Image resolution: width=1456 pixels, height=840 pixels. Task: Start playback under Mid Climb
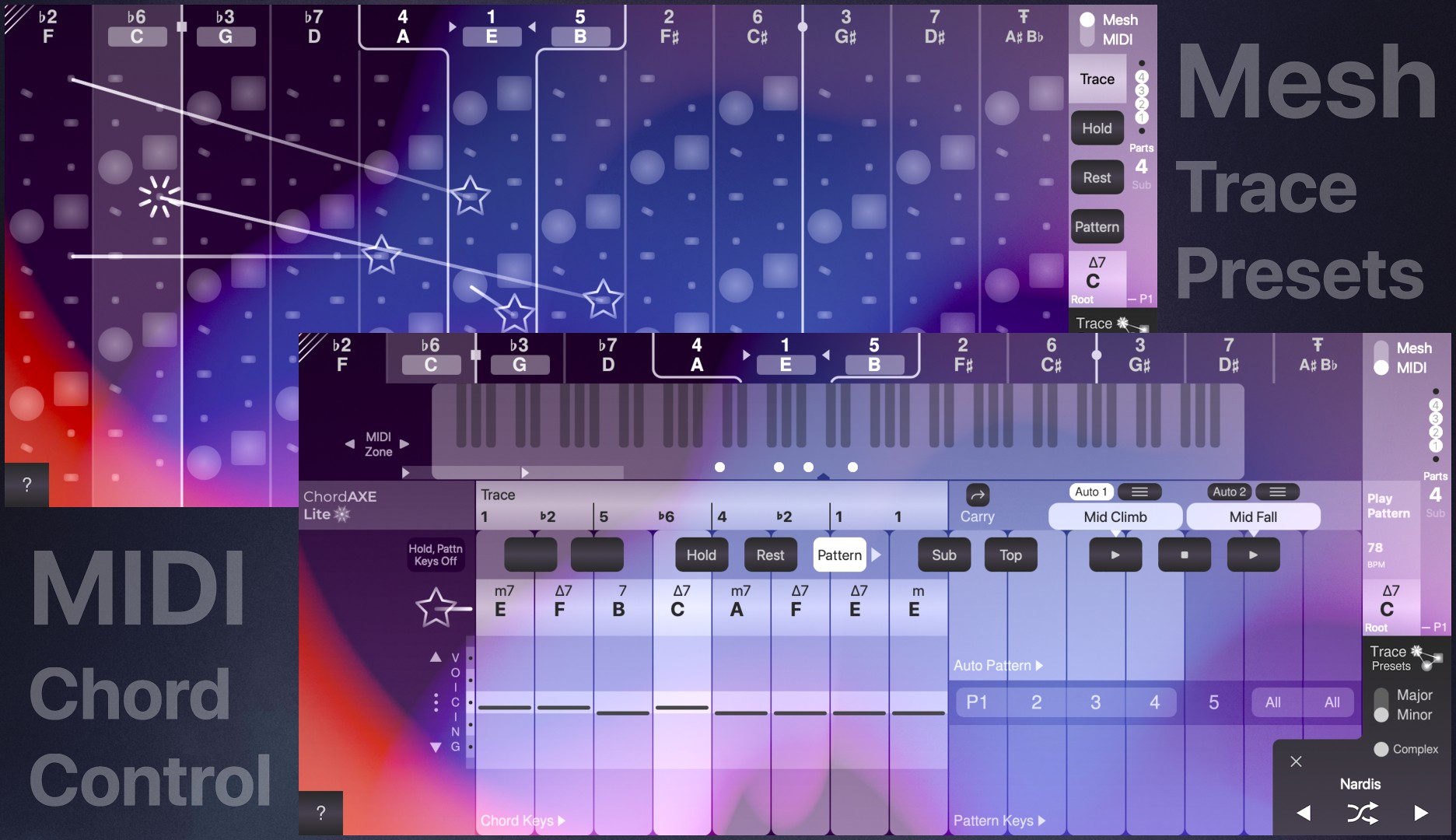(x=1115, y=555)
